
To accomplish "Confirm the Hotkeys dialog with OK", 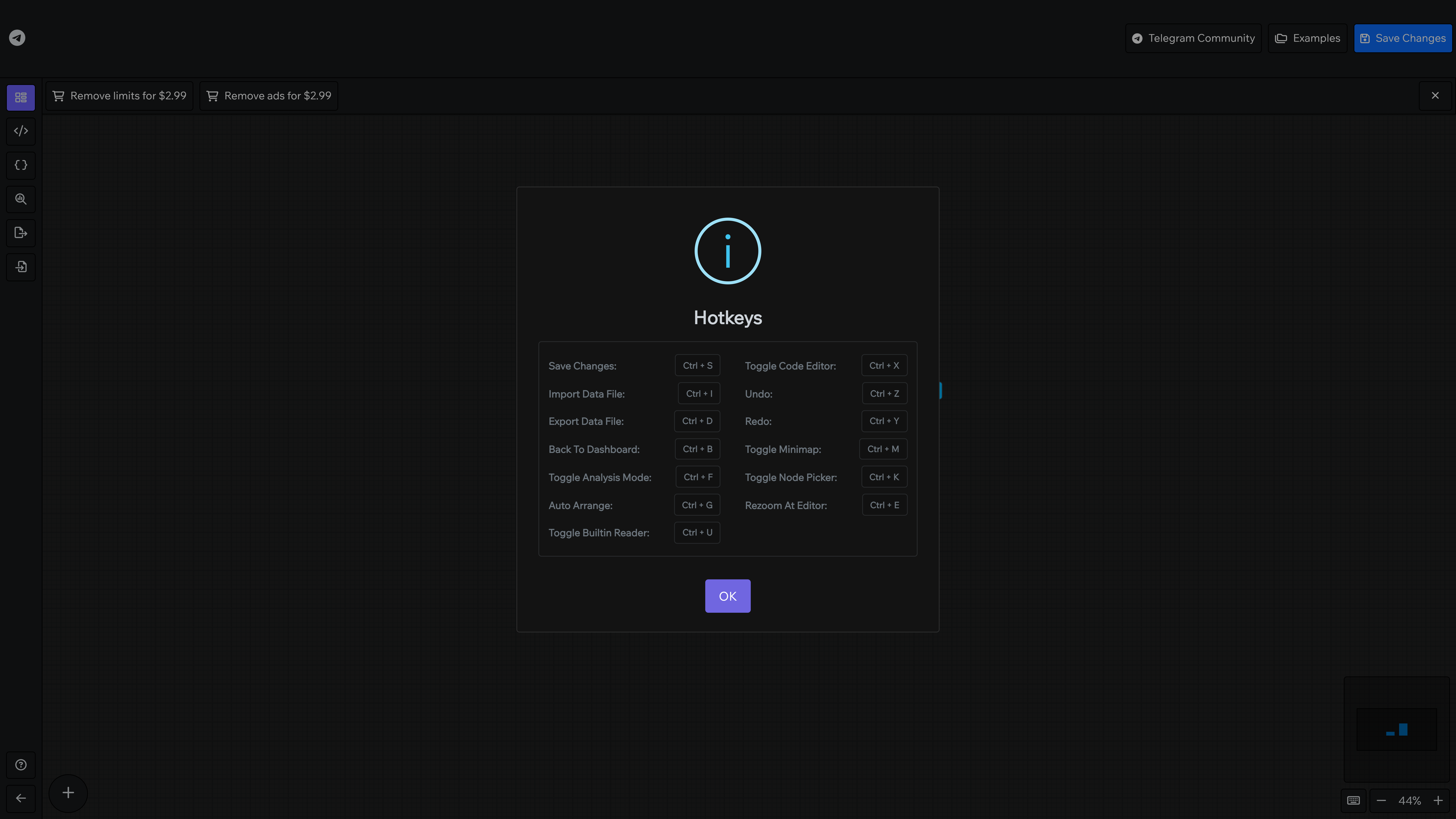I will tap(728, 596).
